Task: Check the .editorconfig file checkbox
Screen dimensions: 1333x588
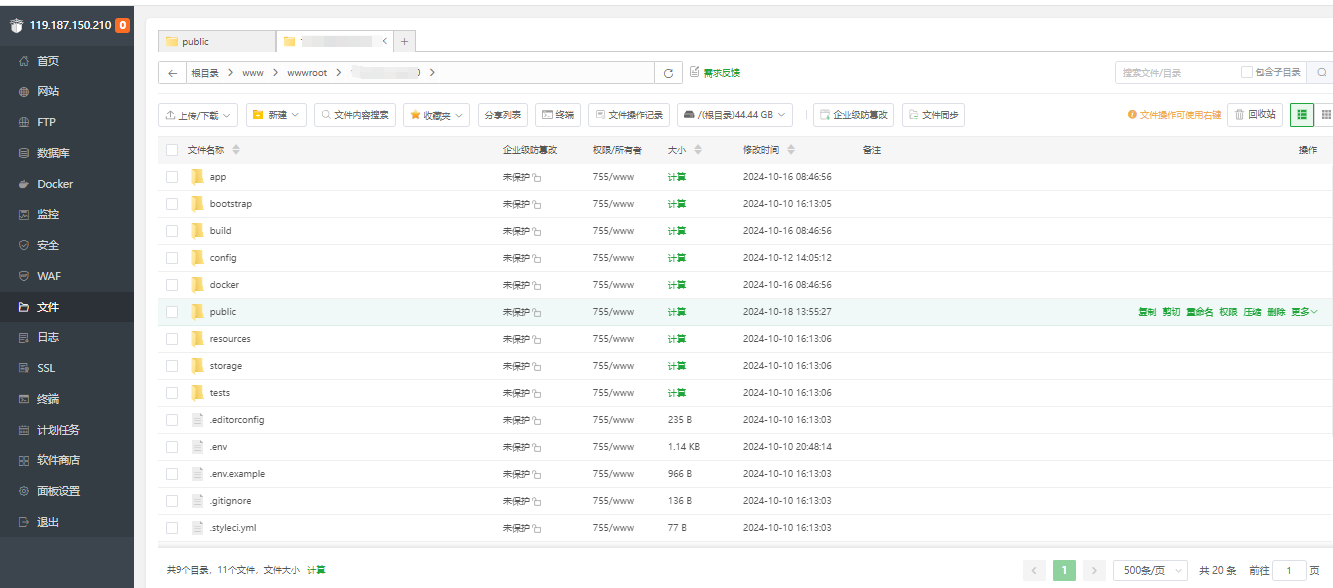Action: click(172, 420)
